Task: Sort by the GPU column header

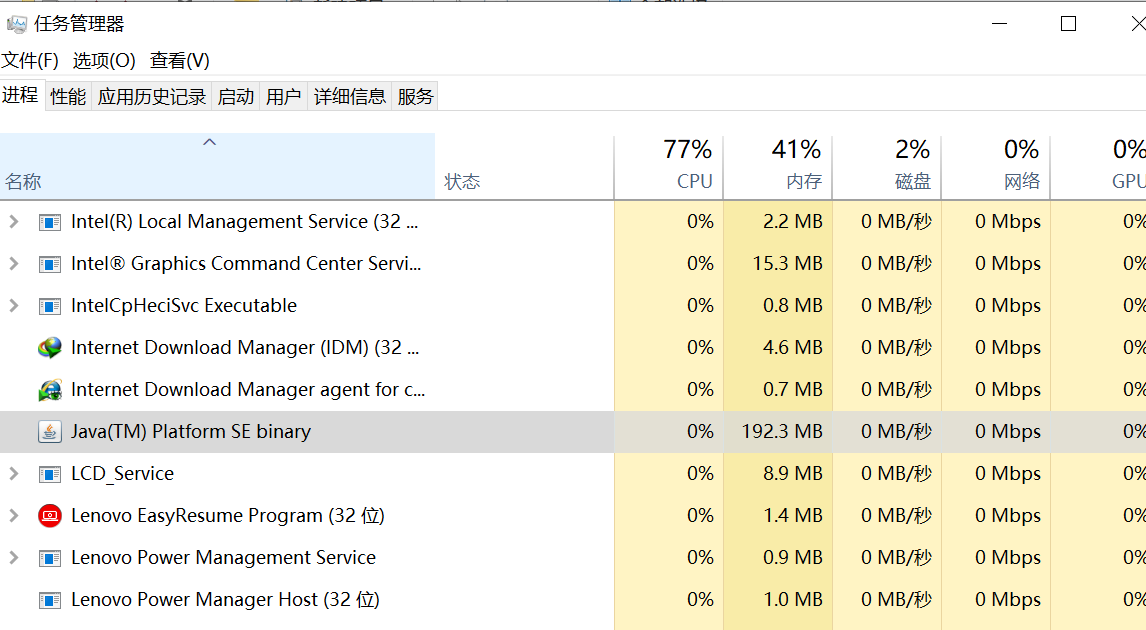Action: pyautogui.click(x=1098, y=166)
